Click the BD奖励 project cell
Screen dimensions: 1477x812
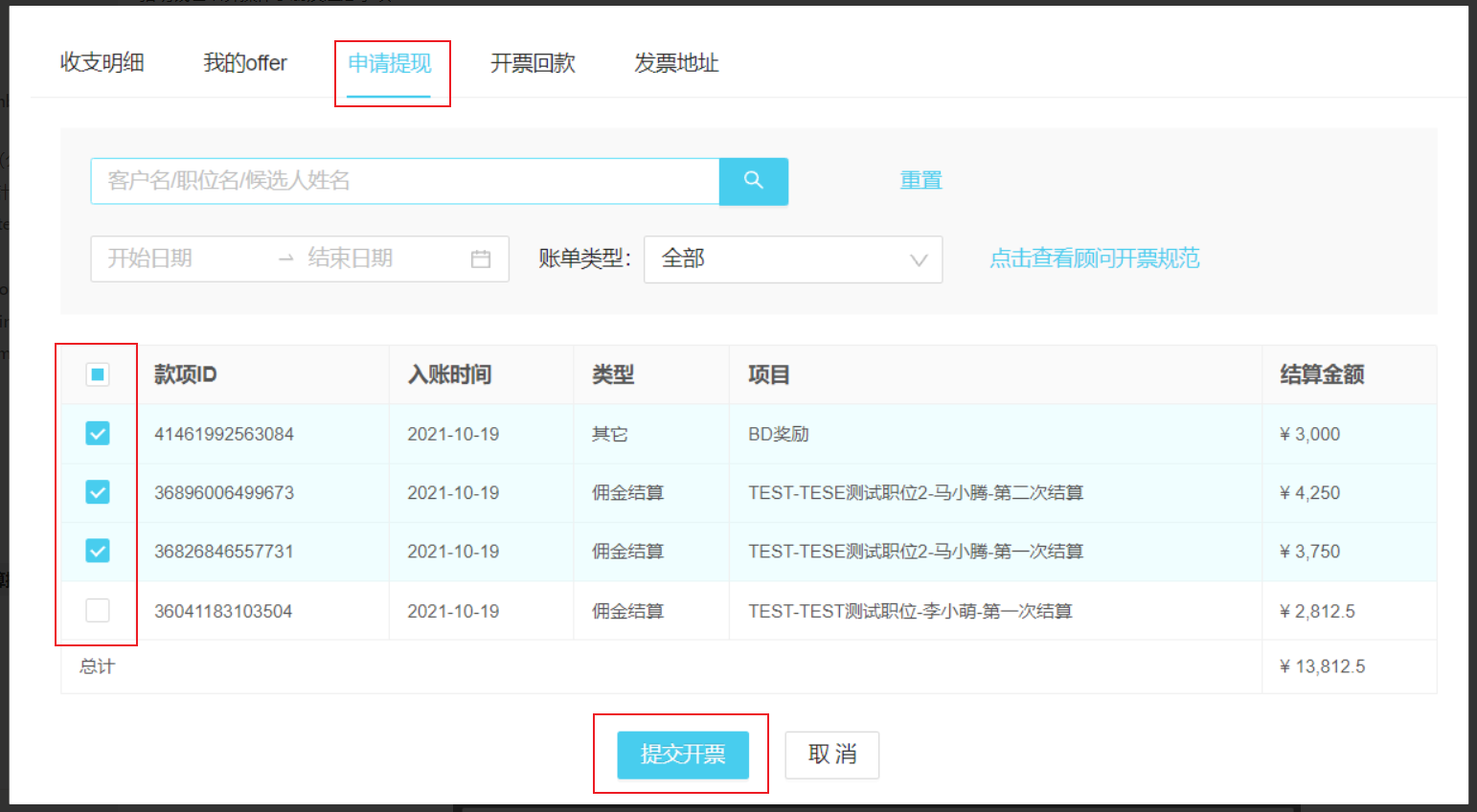(x=779, y=434)
